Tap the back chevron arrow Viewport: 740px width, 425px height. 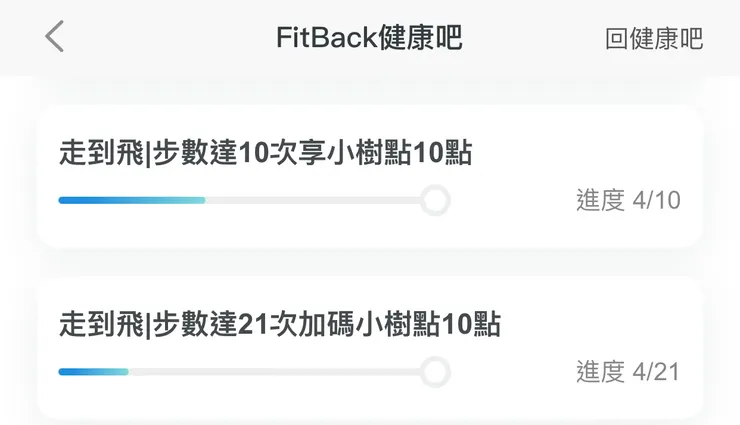(55, 36)
